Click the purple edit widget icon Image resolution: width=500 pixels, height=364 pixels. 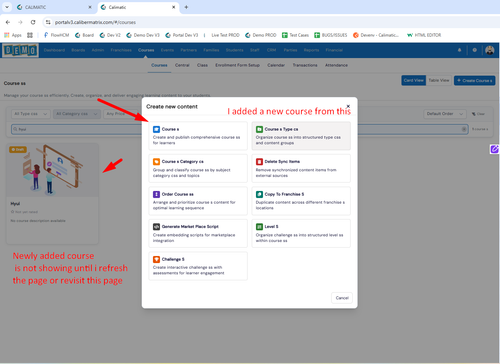tap(494, 149)
